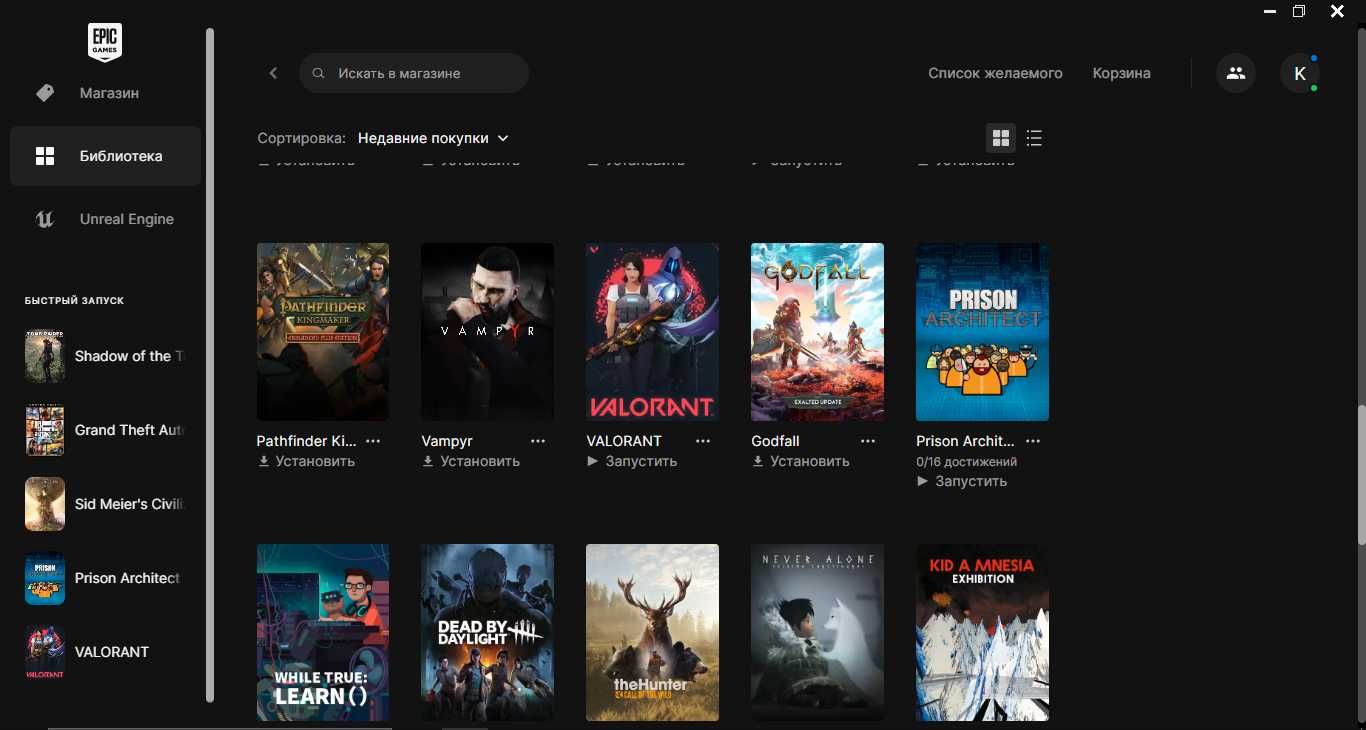Open Pathfinder Kingmaker cover art
Viewport: 1366px width, 730px height.
(323, 332)
